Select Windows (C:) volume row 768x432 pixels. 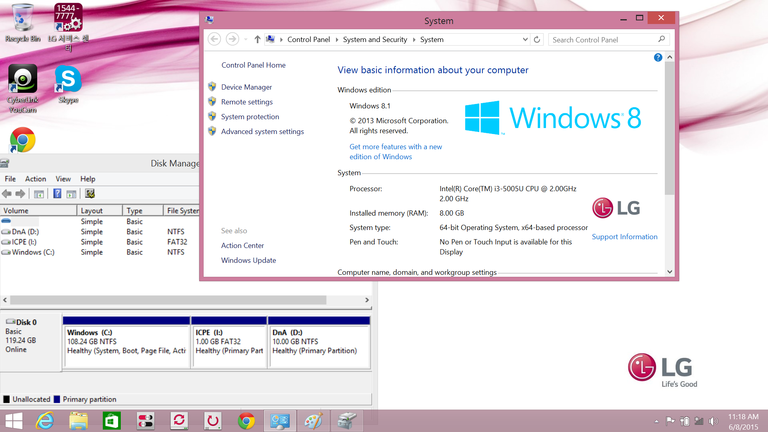pyautogui.click(x=100, y=252)
